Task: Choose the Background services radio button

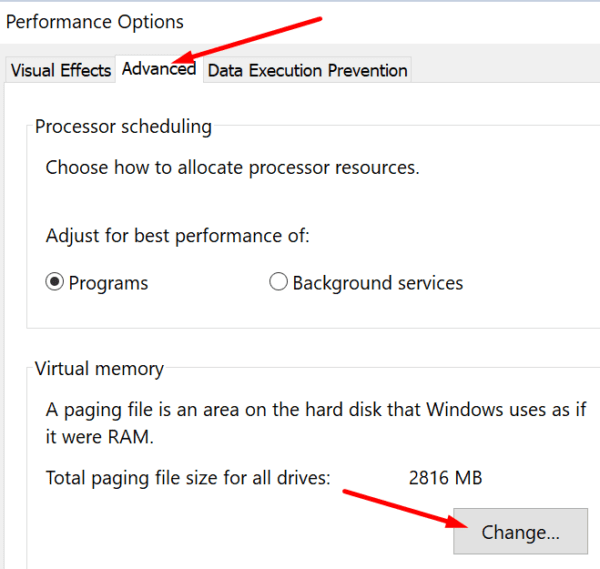Action: [279, 283]
